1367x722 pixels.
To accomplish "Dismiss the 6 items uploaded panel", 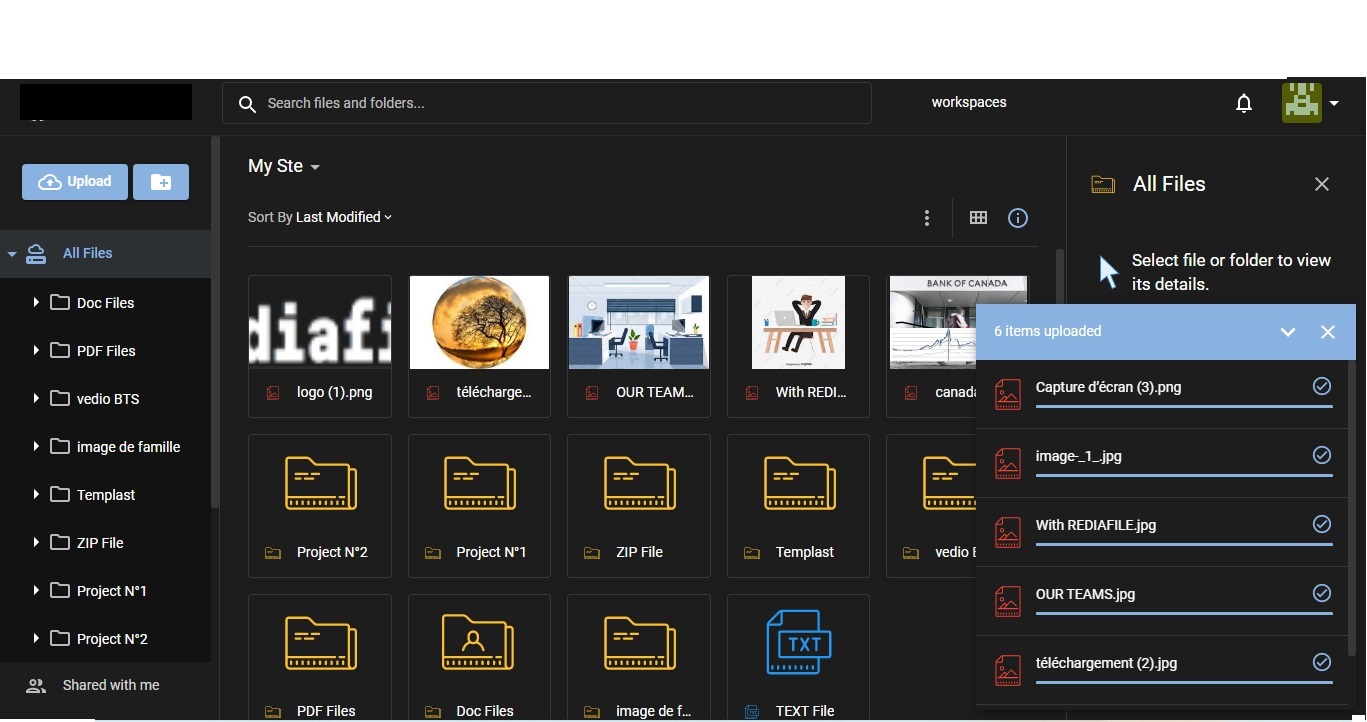I will click(x=1328, y=332).
